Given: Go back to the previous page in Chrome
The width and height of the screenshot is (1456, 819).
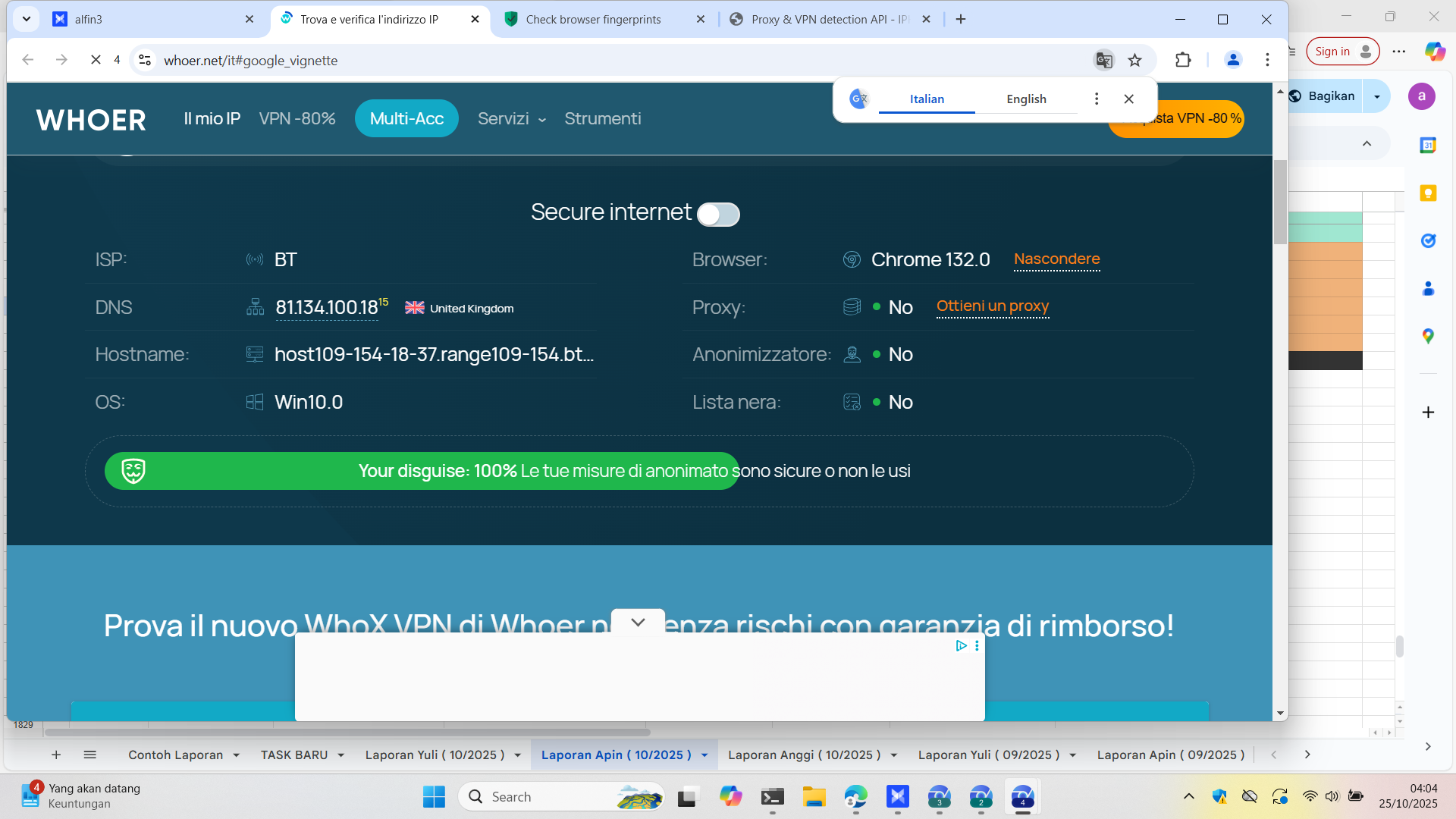Looking at the screenshot, I should pos(28,60).
